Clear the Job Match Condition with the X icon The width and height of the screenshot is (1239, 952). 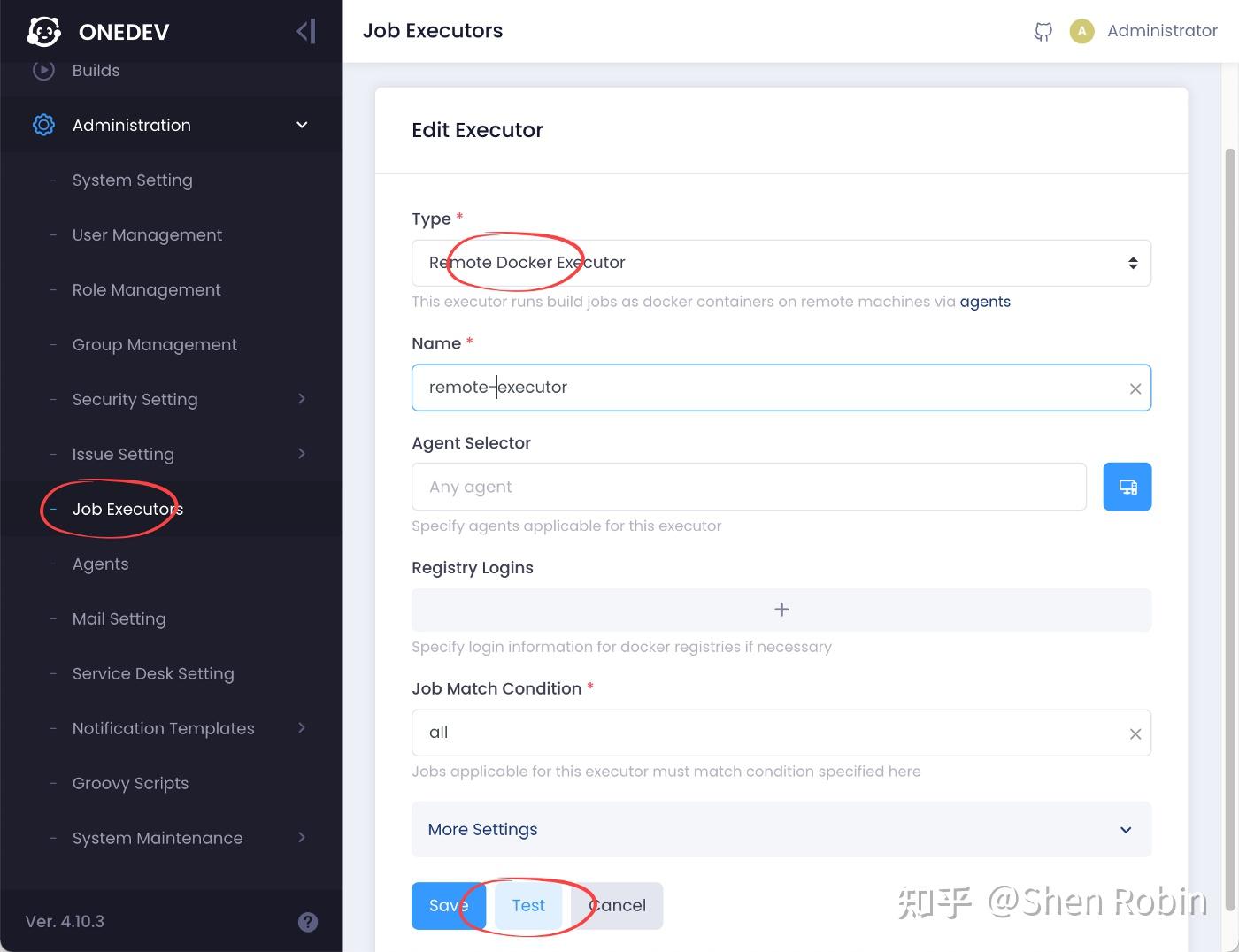point(1135,733)
